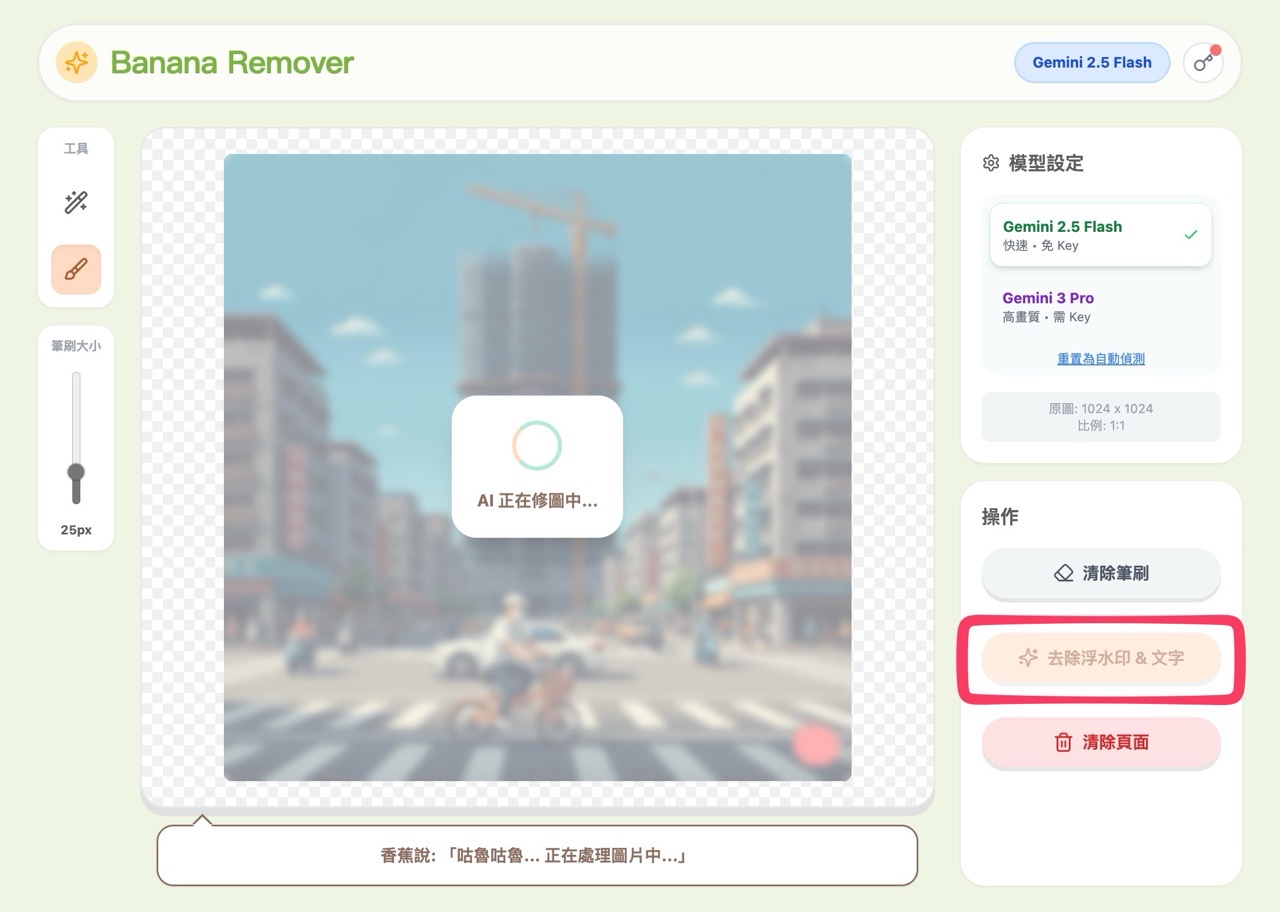The height and width of the screenshot is (912, 1280).
Task: Click the 重置為自動偵測 link
Action: click(x=1101, y=358)
